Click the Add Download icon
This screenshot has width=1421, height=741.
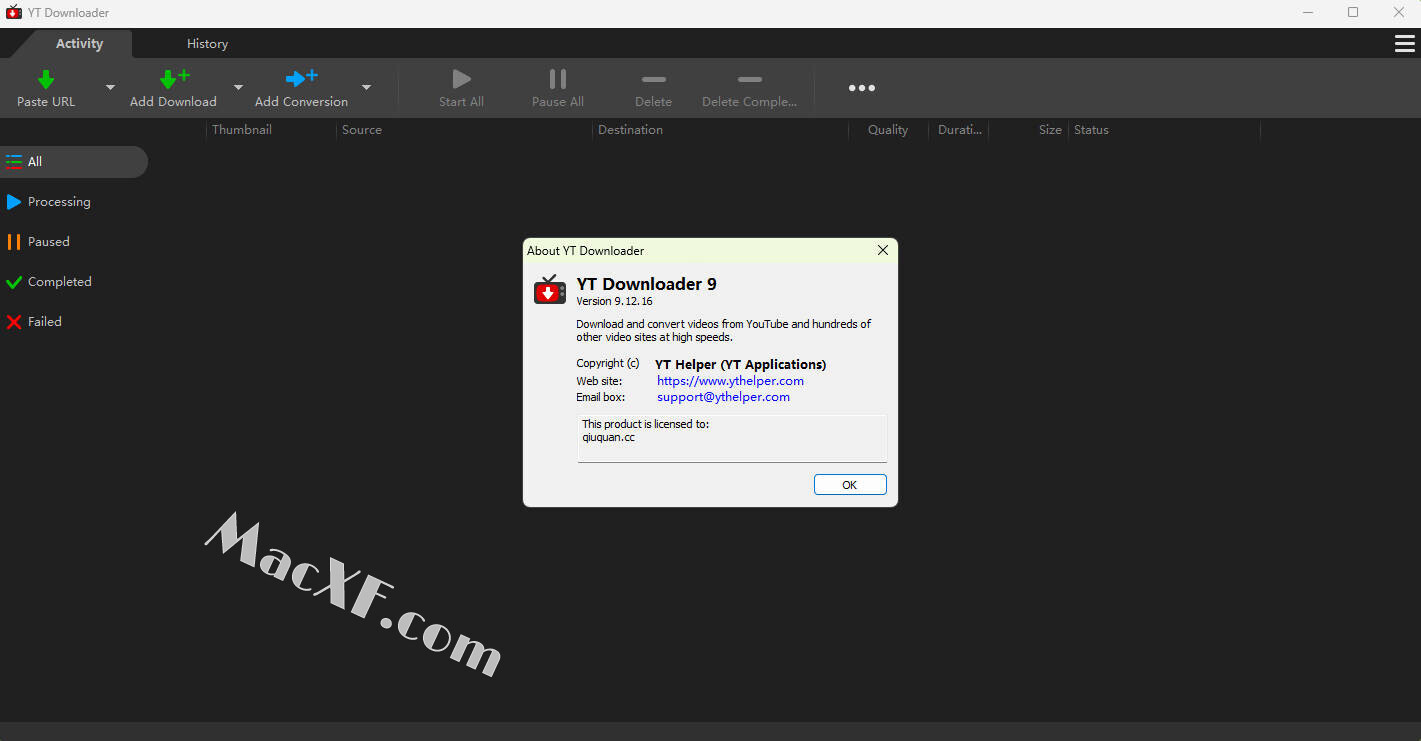point(174,79)
